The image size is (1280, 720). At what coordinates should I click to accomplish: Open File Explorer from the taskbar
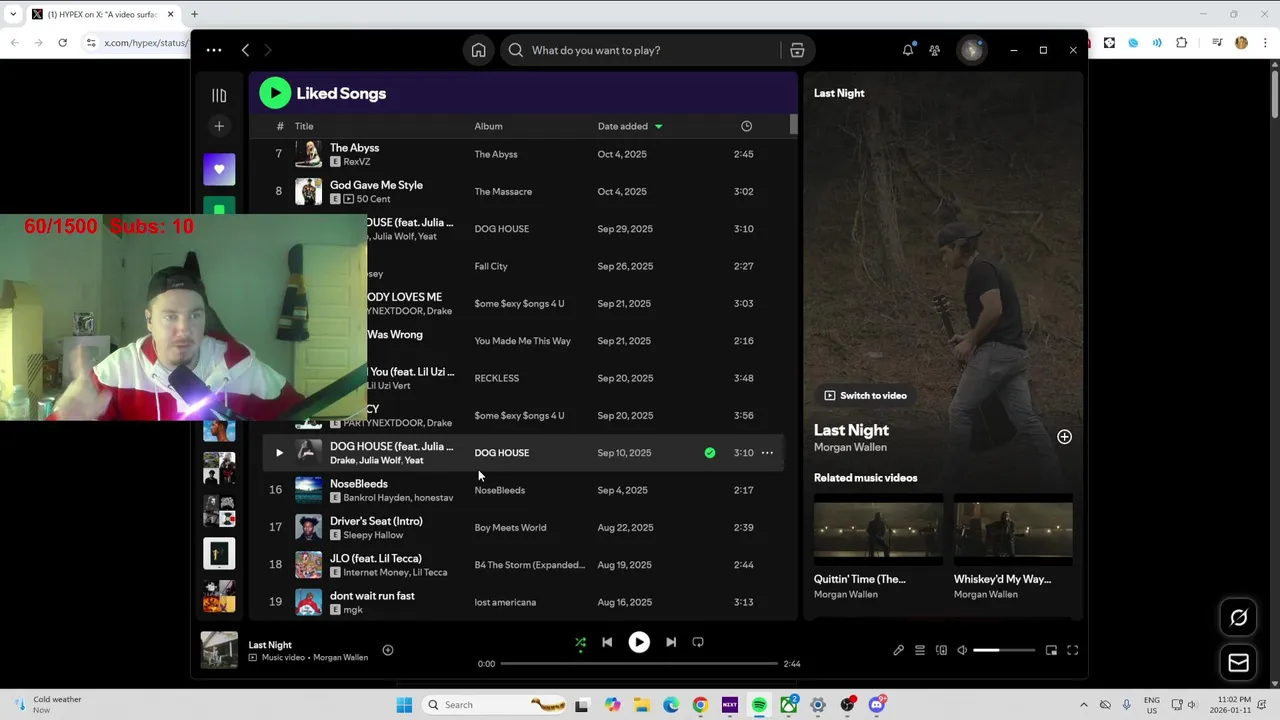coord(641,705)
